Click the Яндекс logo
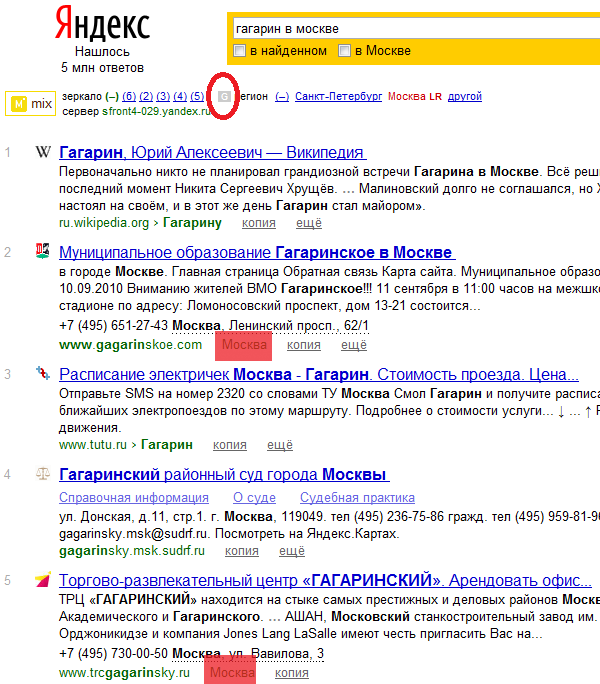 point(103,23)
